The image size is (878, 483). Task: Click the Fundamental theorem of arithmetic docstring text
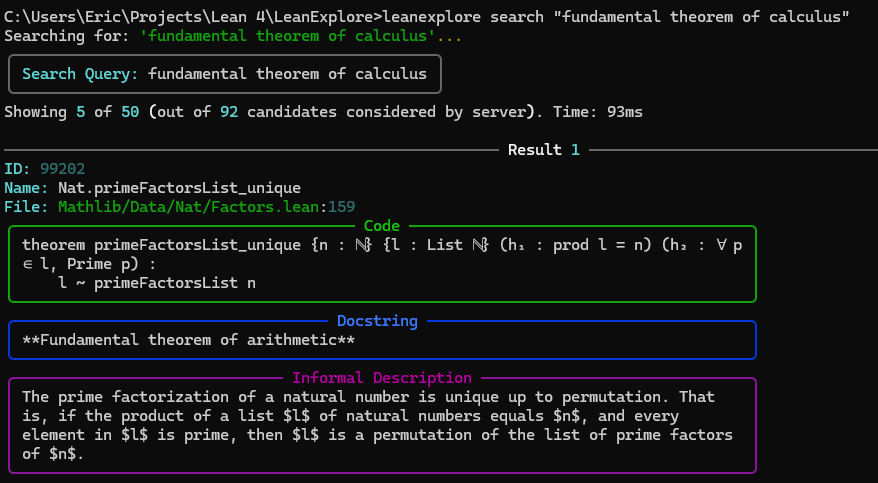pos(188,340)
